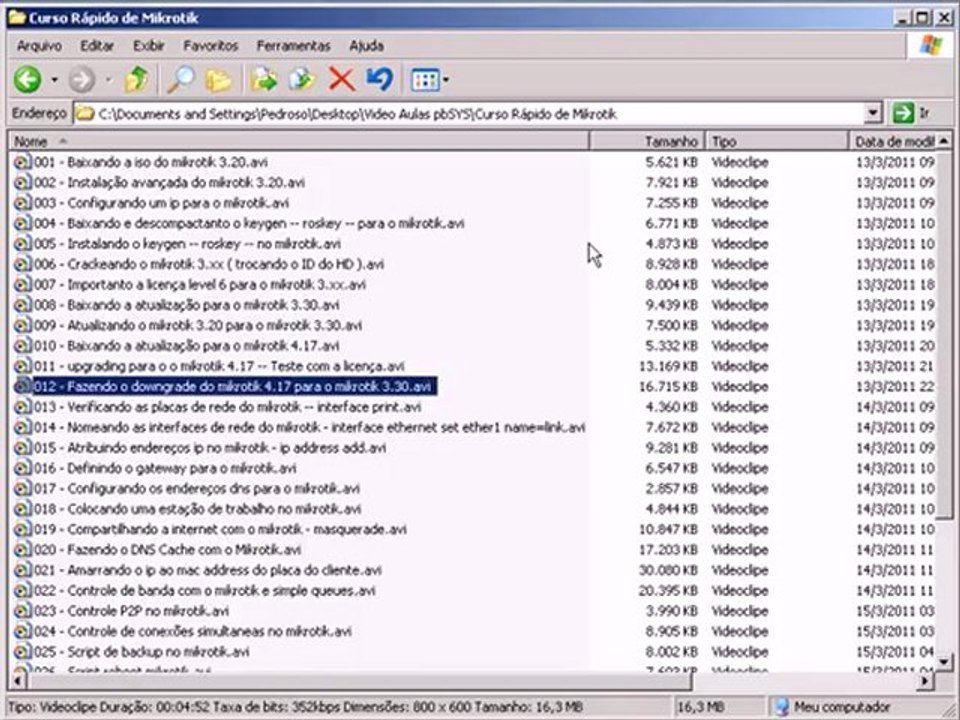
Task: Open the Ferramentas menu
Action: 293,46
